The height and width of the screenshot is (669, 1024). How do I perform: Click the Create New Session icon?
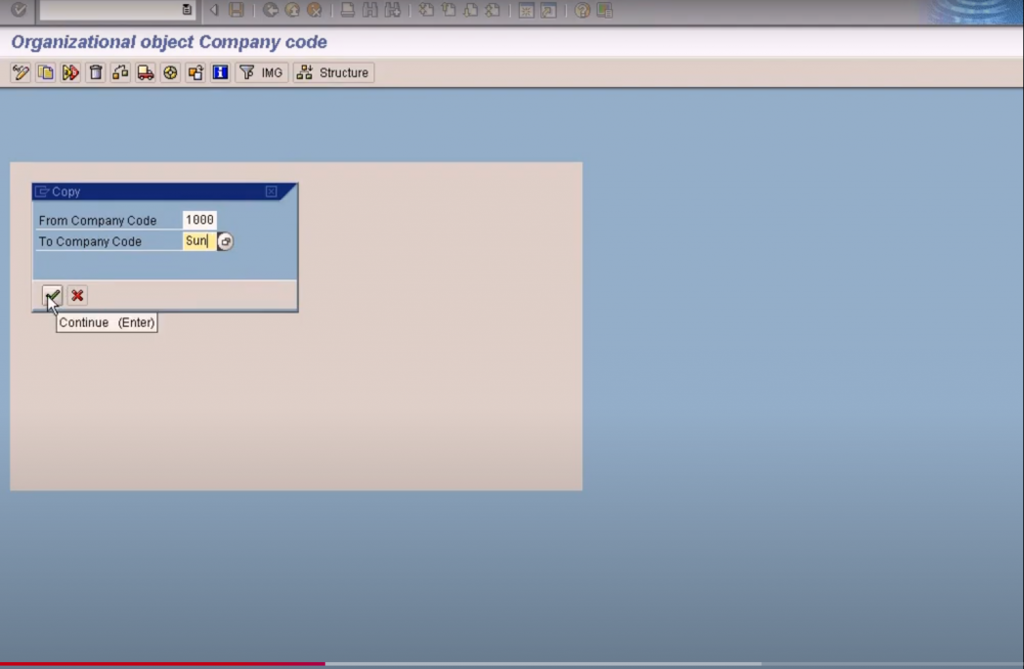coord(526,10)
